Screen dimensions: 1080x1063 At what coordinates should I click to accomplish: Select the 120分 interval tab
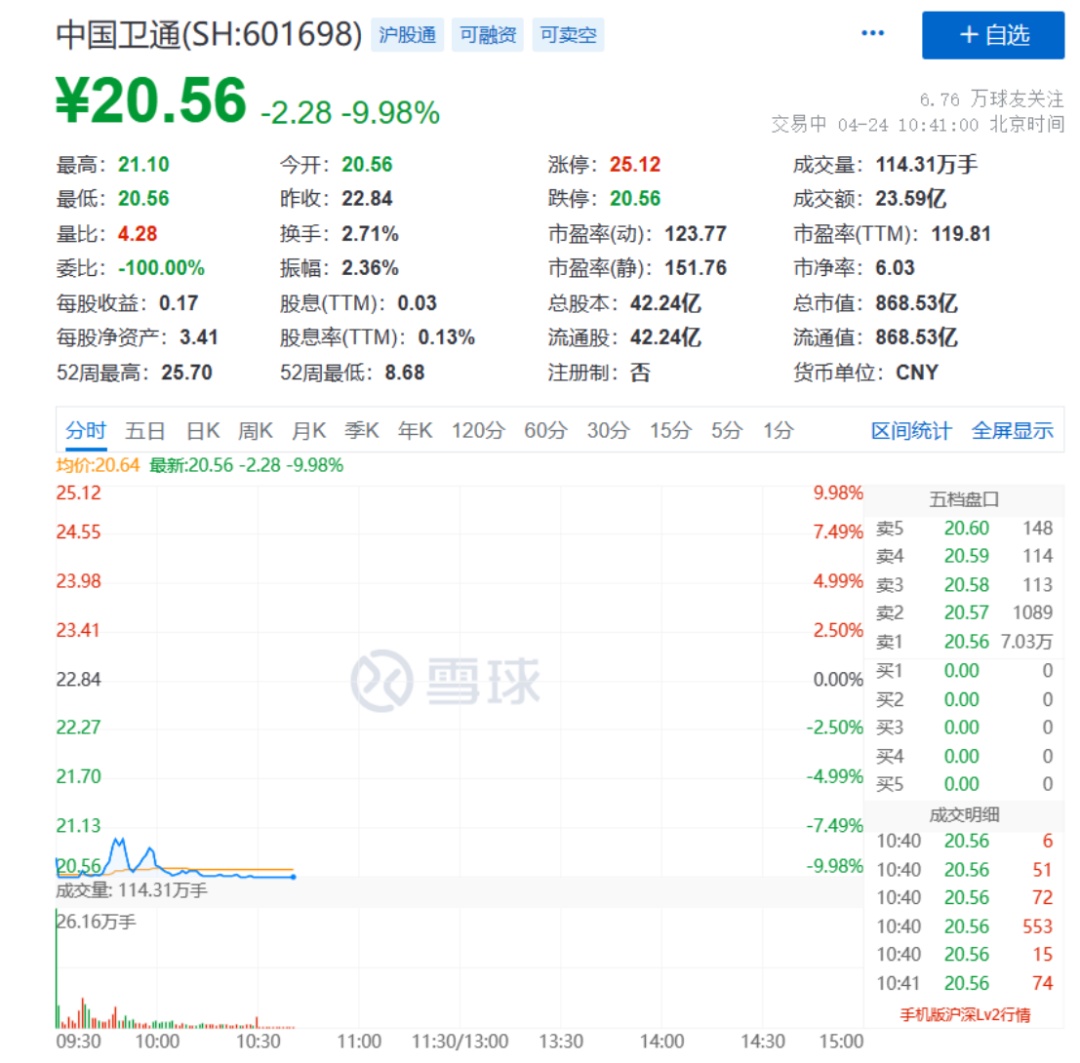pos(478,431)
